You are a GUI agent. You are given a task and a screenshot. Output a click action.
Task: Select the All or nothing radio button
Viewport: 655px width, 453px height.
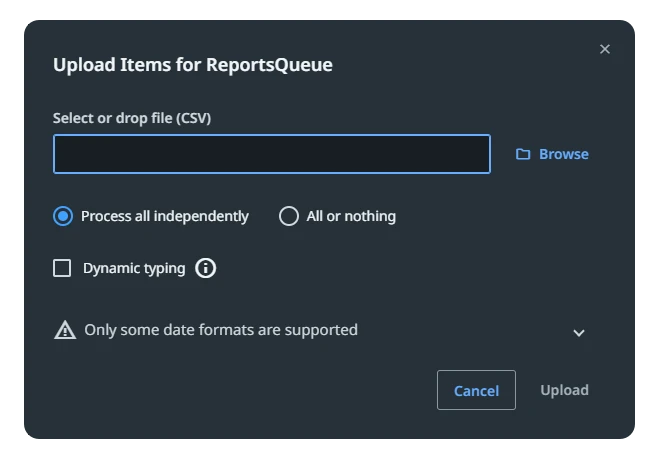pos(289,216)
